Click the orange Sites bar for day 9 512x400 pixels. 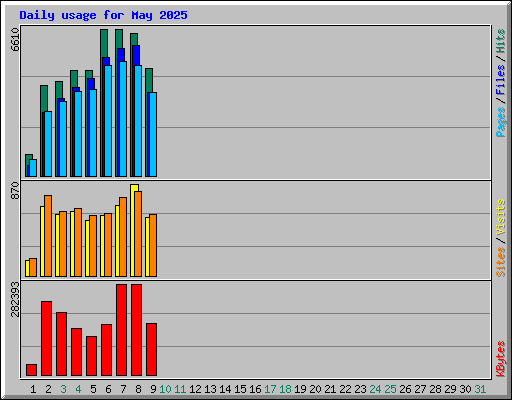(x=153, y=245)
